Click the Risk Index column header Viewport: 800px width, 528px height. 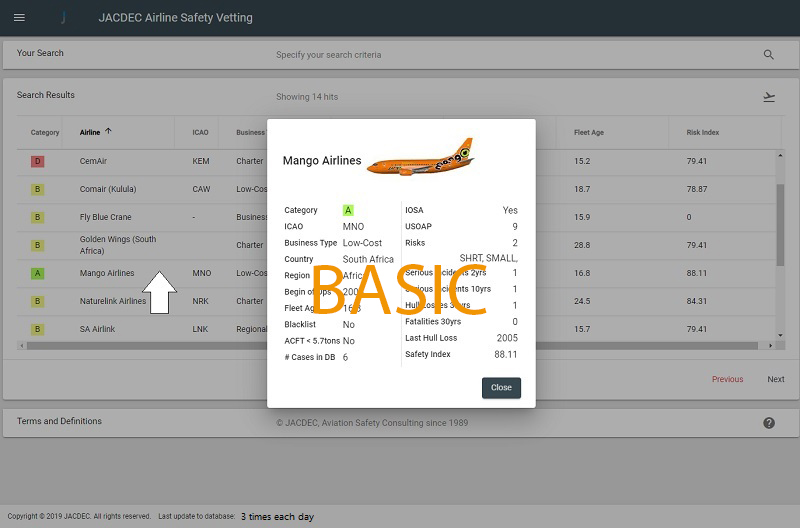pyautogui.click(x=703, y=132)
